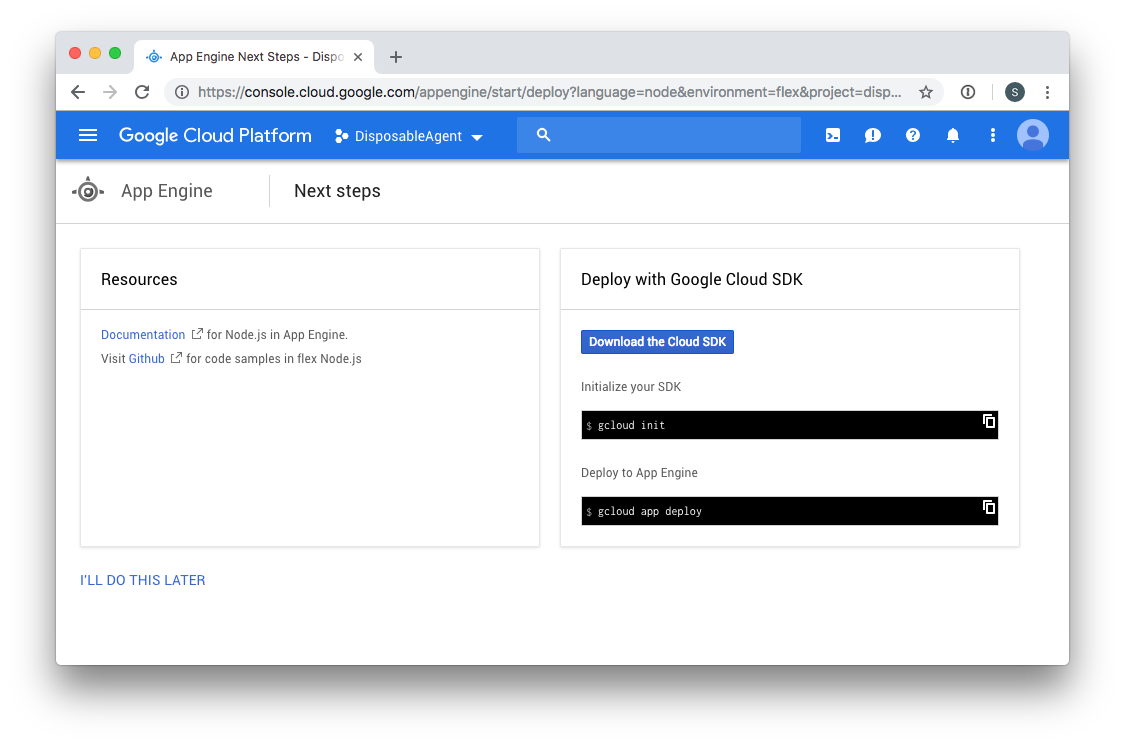Visit the Github code samples link

(146, 358)
